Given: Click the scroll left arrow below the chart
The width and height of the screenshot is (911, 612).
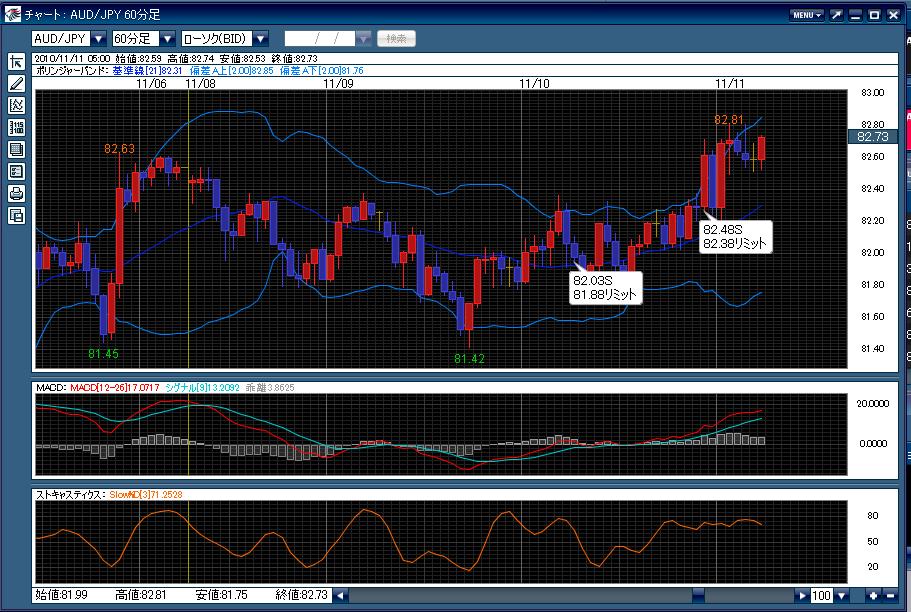Looking at the screenshot, I should point(341,595).
